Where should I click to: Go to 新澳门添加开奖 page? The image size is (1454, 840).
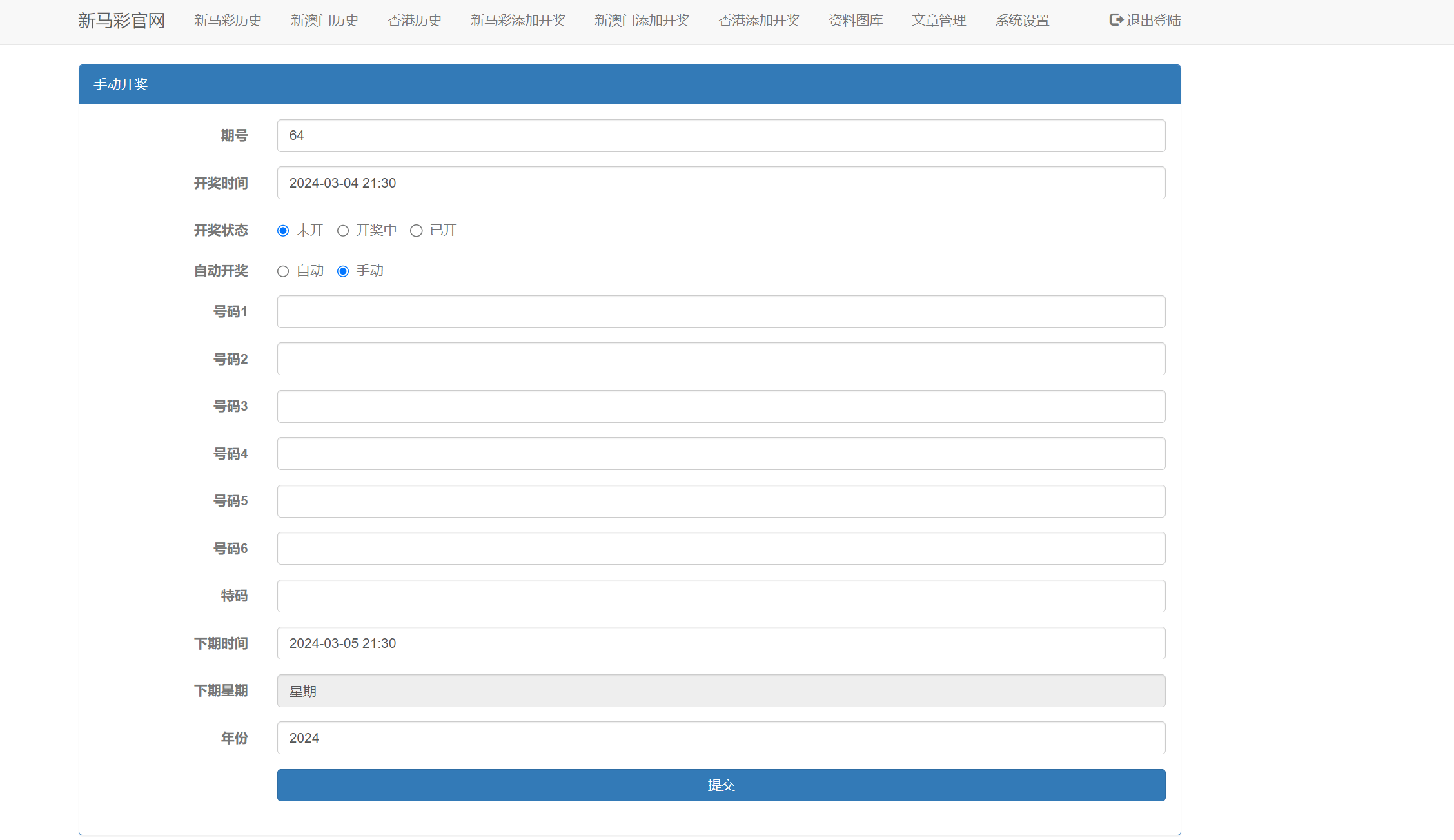click(642, 21)
